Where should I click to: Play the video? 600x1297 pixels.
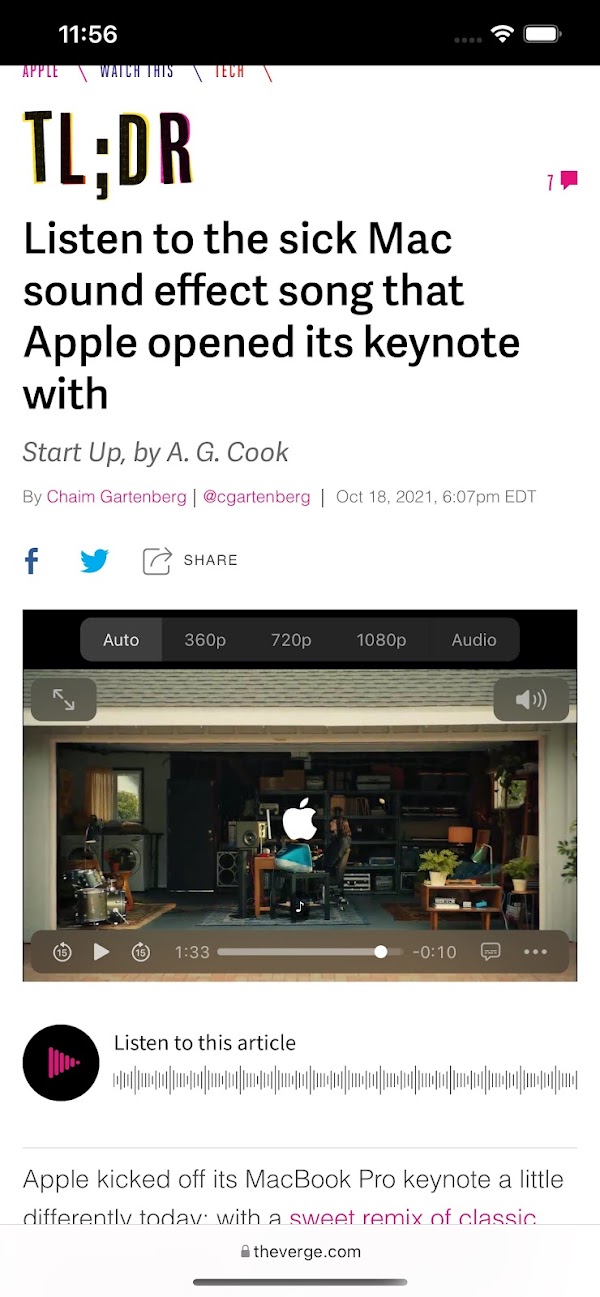point(101,952)
